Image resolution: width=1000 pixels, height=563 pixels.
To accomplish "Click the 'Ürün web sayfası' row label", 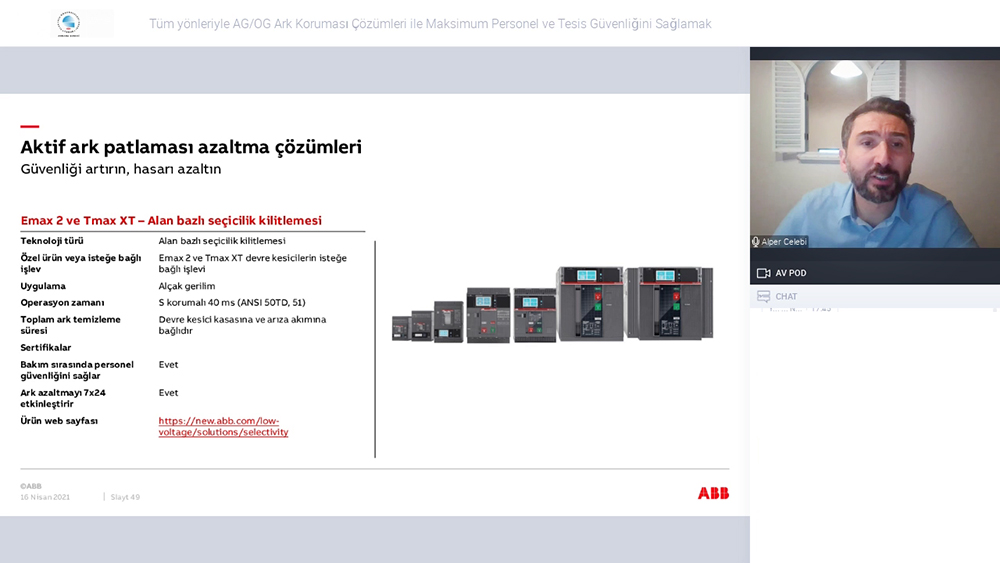I will click(x=59, y=421).
